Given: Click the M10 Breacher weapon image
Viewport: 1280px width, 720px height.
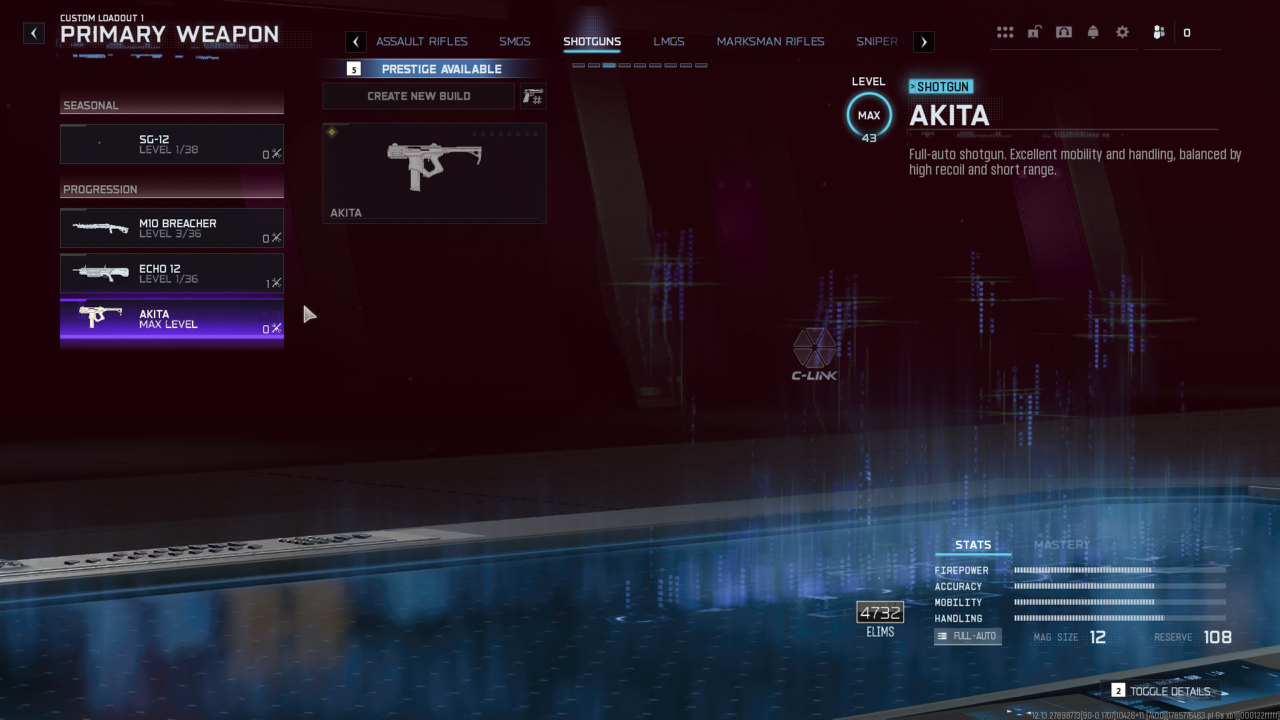Looking at the screenshot, I should pyautogui.click(x=100, y=228).
